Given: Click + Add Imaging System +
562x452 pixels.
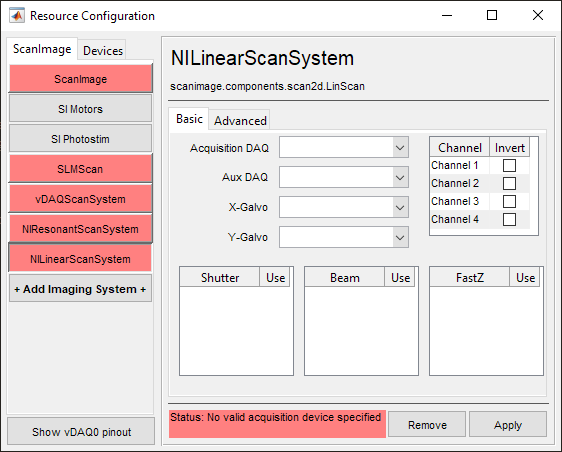Looking at the screenshot, I should pyautogui.click(x=80, y=289).
